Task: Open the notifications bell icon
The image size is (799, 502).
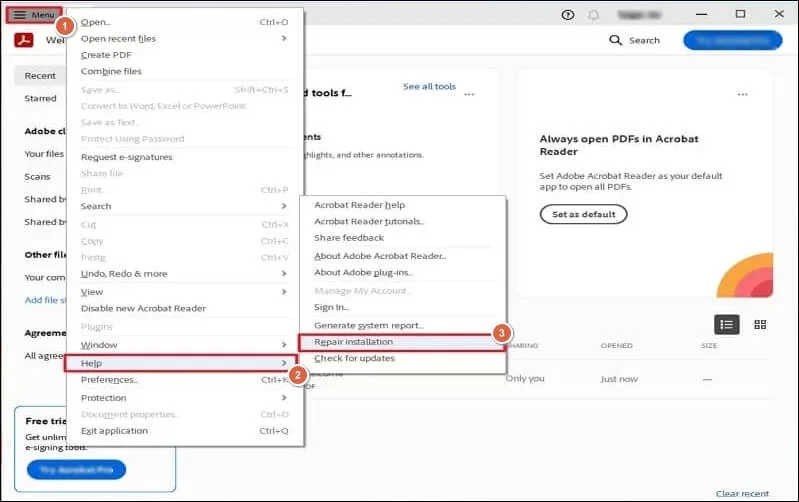Action: click(594, 15)
